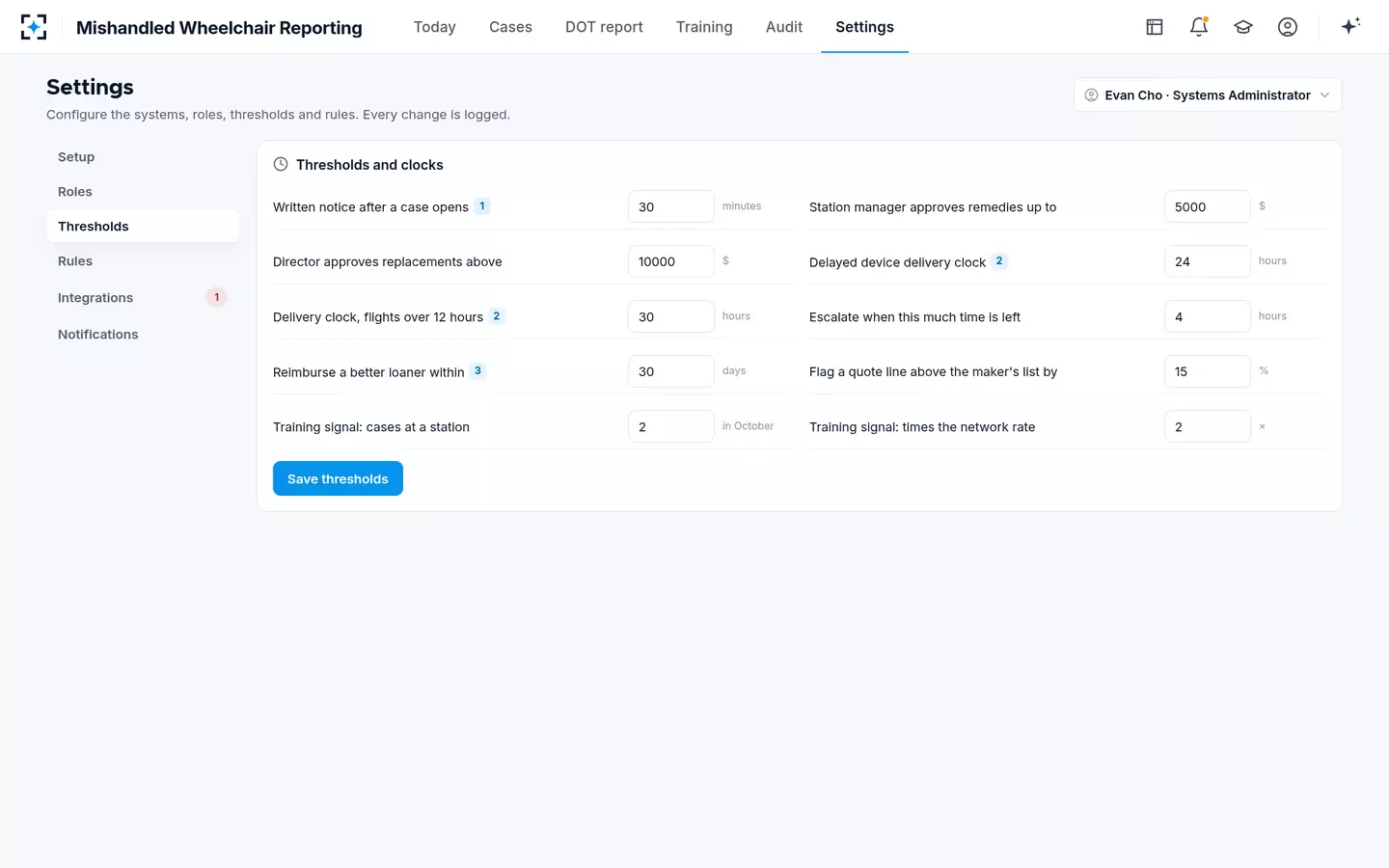Screen dimensions: 1389x868
Task: Edit the times the network rate field
Action: (x=1208, y=426)
